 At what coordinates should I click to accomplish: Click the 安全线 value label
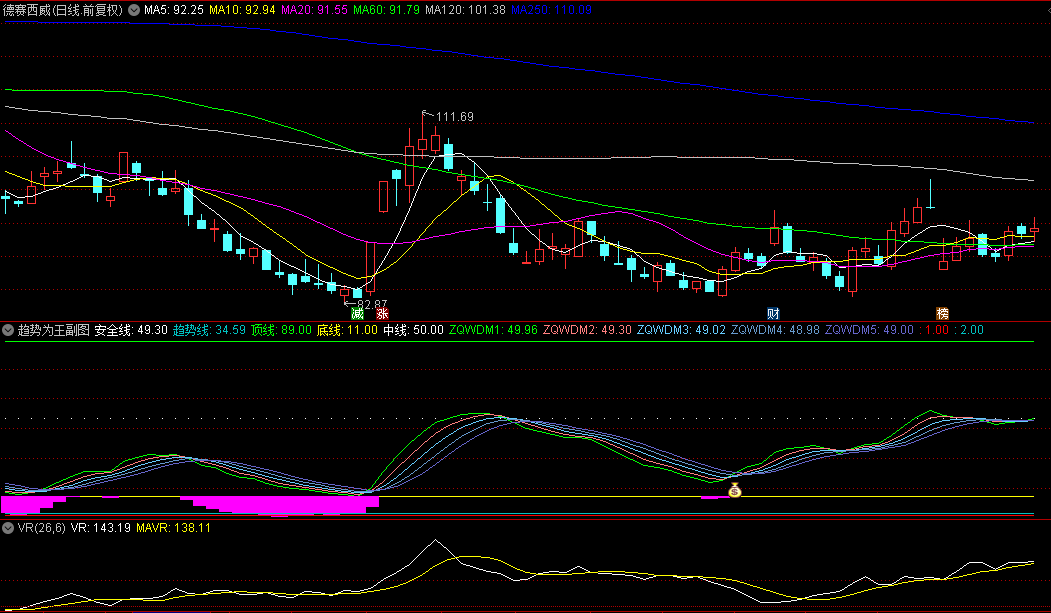(130, 329)
